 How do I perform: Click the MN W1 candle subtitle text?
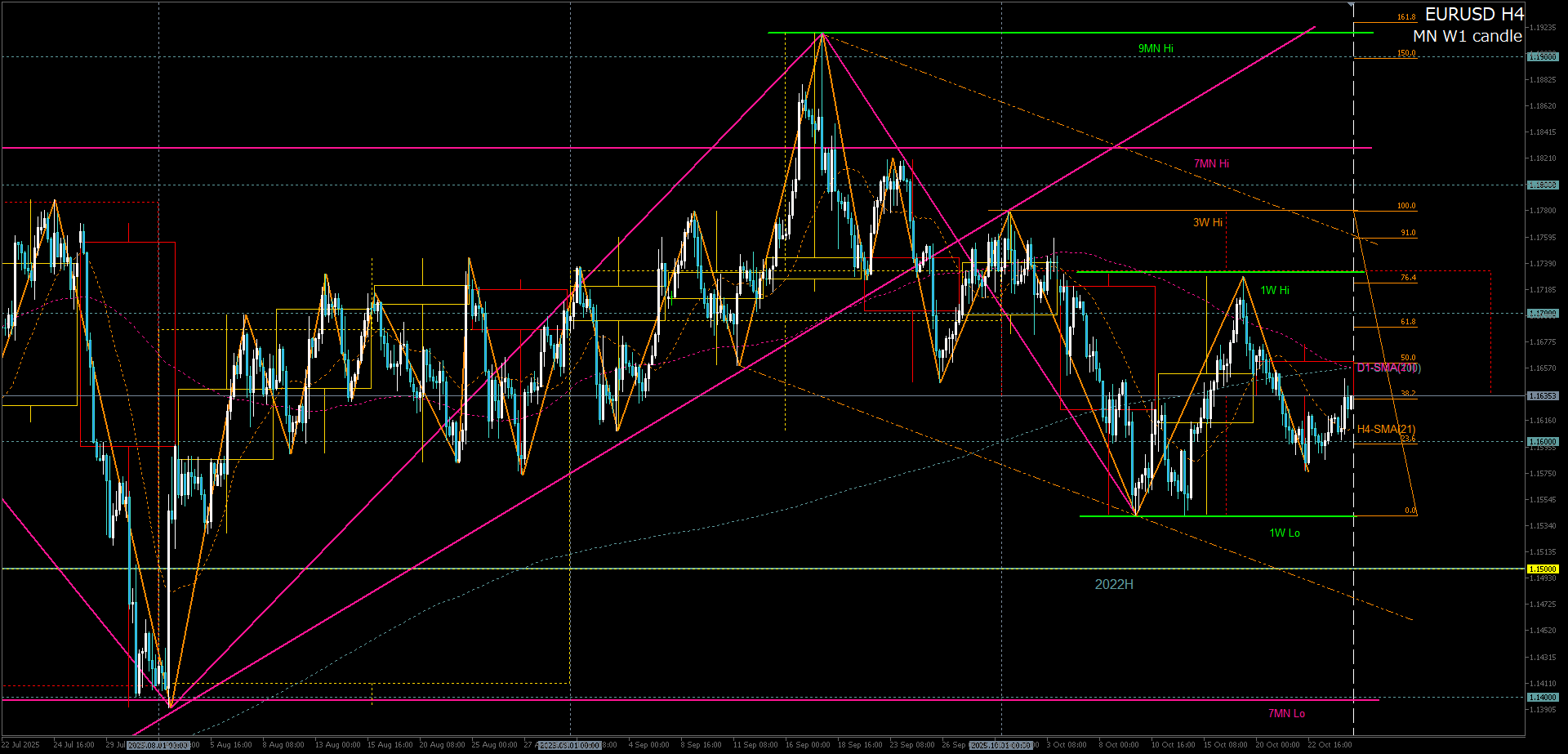coord(1467,37)
